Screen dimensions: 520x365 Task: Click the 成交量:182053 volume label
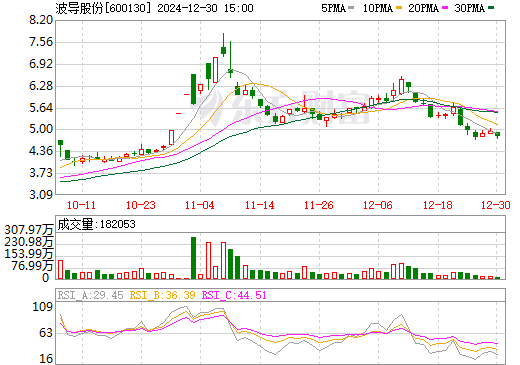[x=97, y=224]
